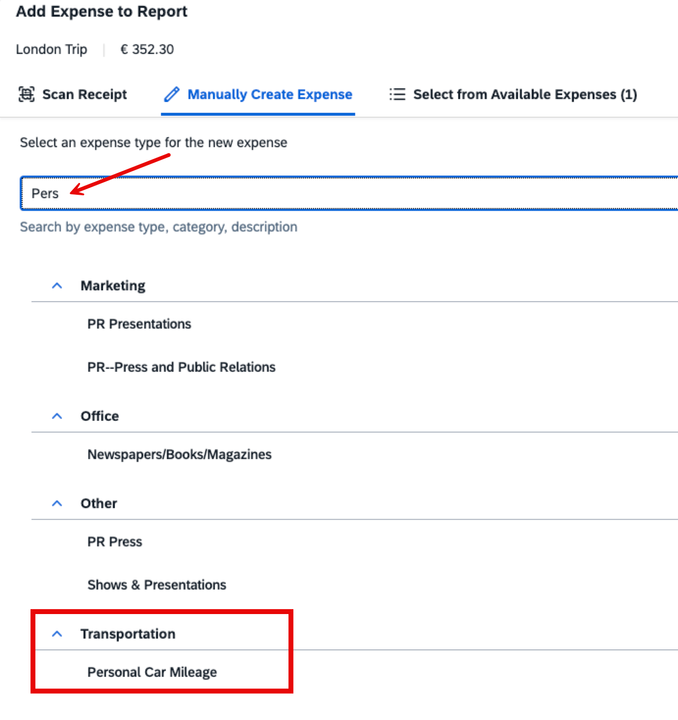Select PR Press expense type
This screenshot has width=678, height=720.
[x=115, y=541]
